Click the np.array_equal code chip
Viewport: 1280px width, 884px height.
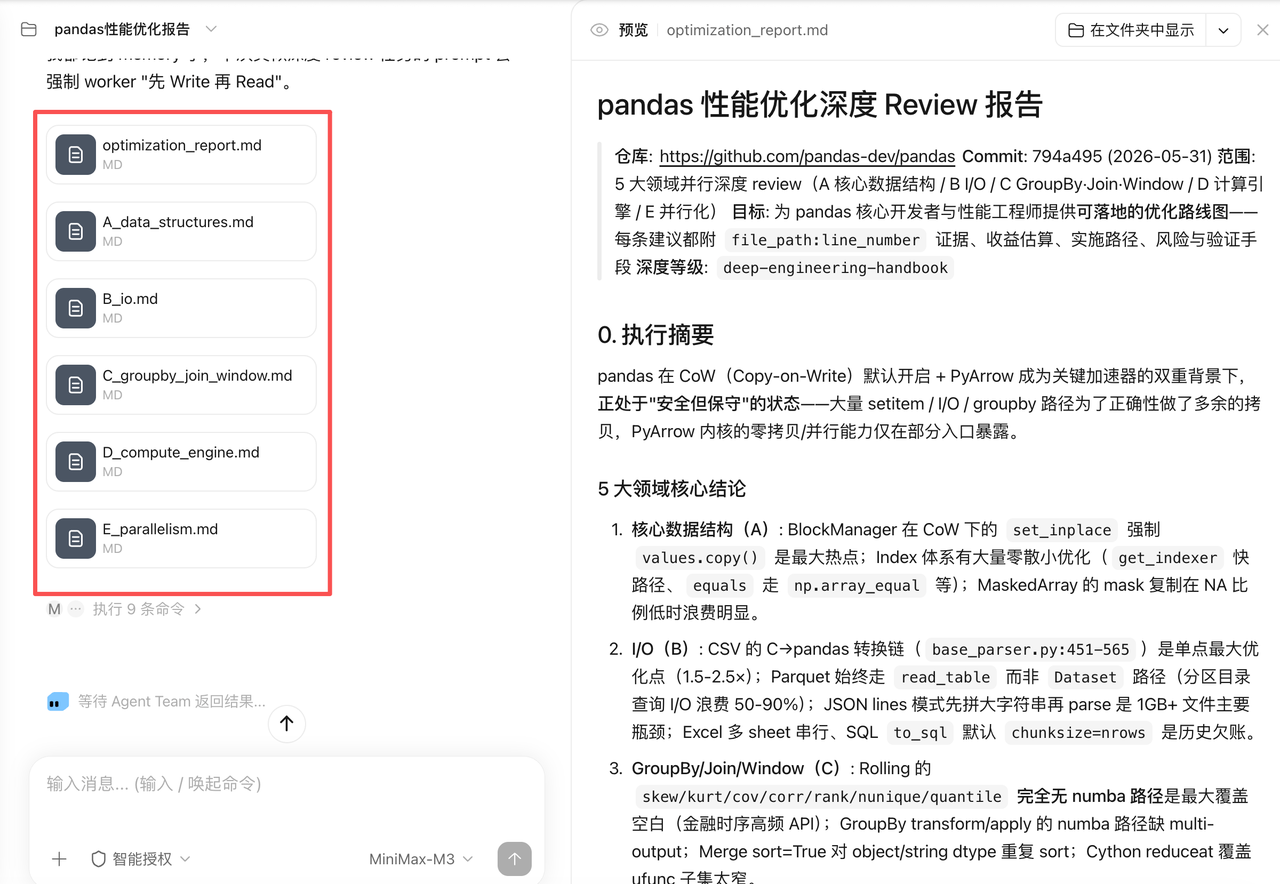point(856,586)
